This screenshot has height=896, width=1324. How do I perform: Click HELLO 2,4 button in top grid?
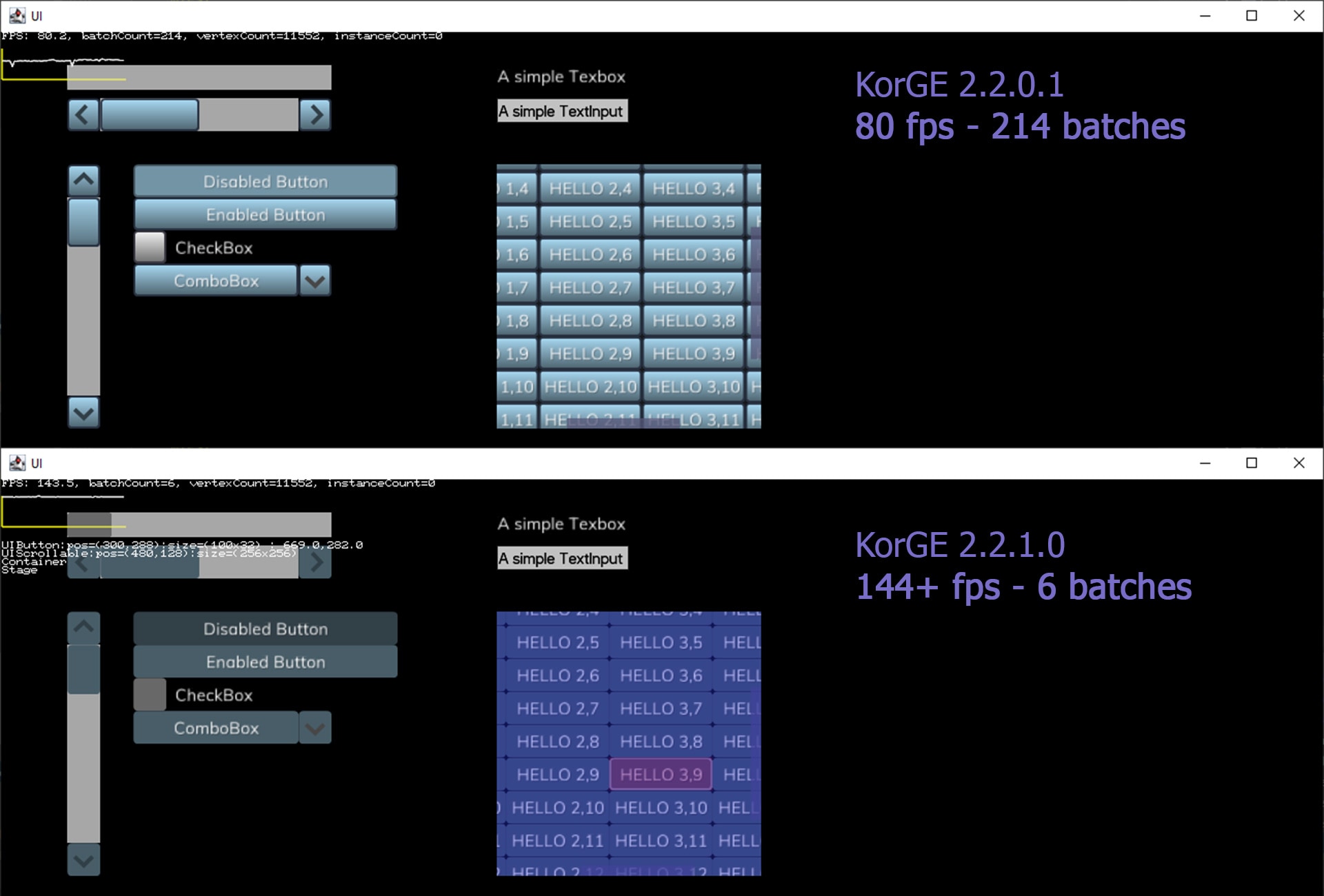[x=590, y=188]
